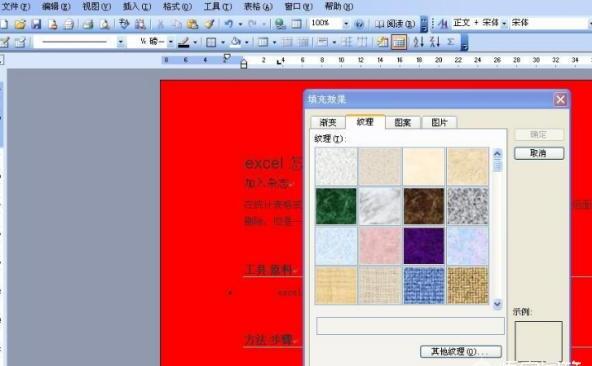Click the border color pen icon
Image resolution: width=592 pixels, height=366 pixels.
(x=184, y=42)
